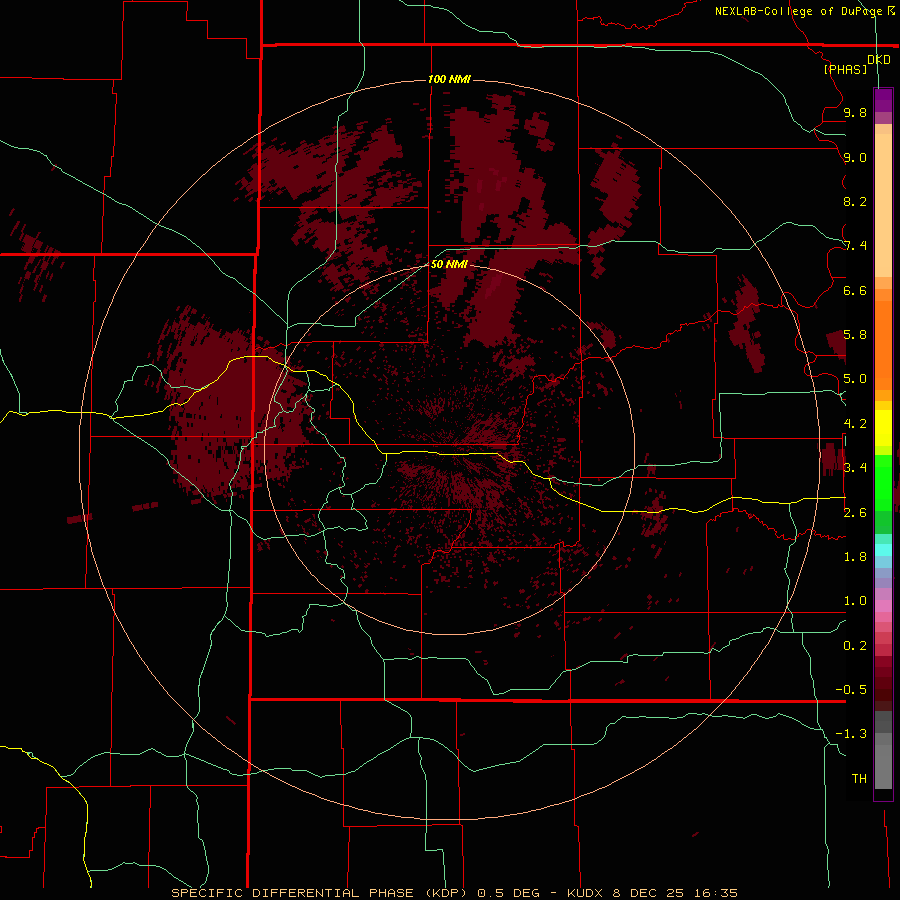Click the 50 NMI range ring label
900x900 pixels.
coord(449,264)
